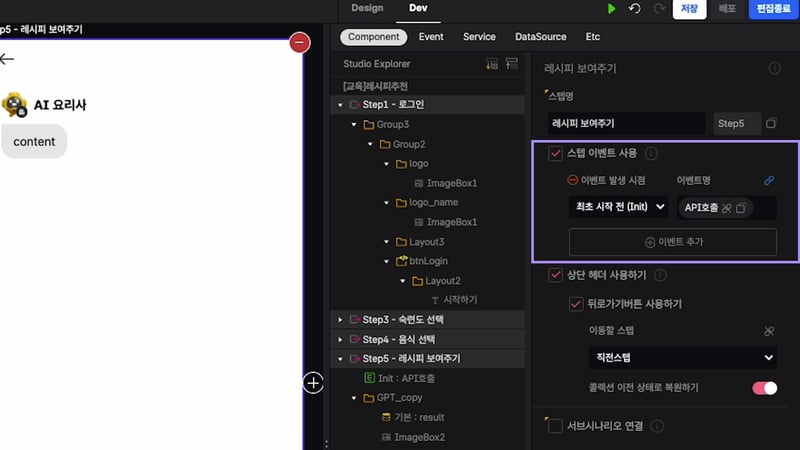Click the undo arrow icon
The width and height of the screenshot is (800, 450).
click(x=634, y=9)
